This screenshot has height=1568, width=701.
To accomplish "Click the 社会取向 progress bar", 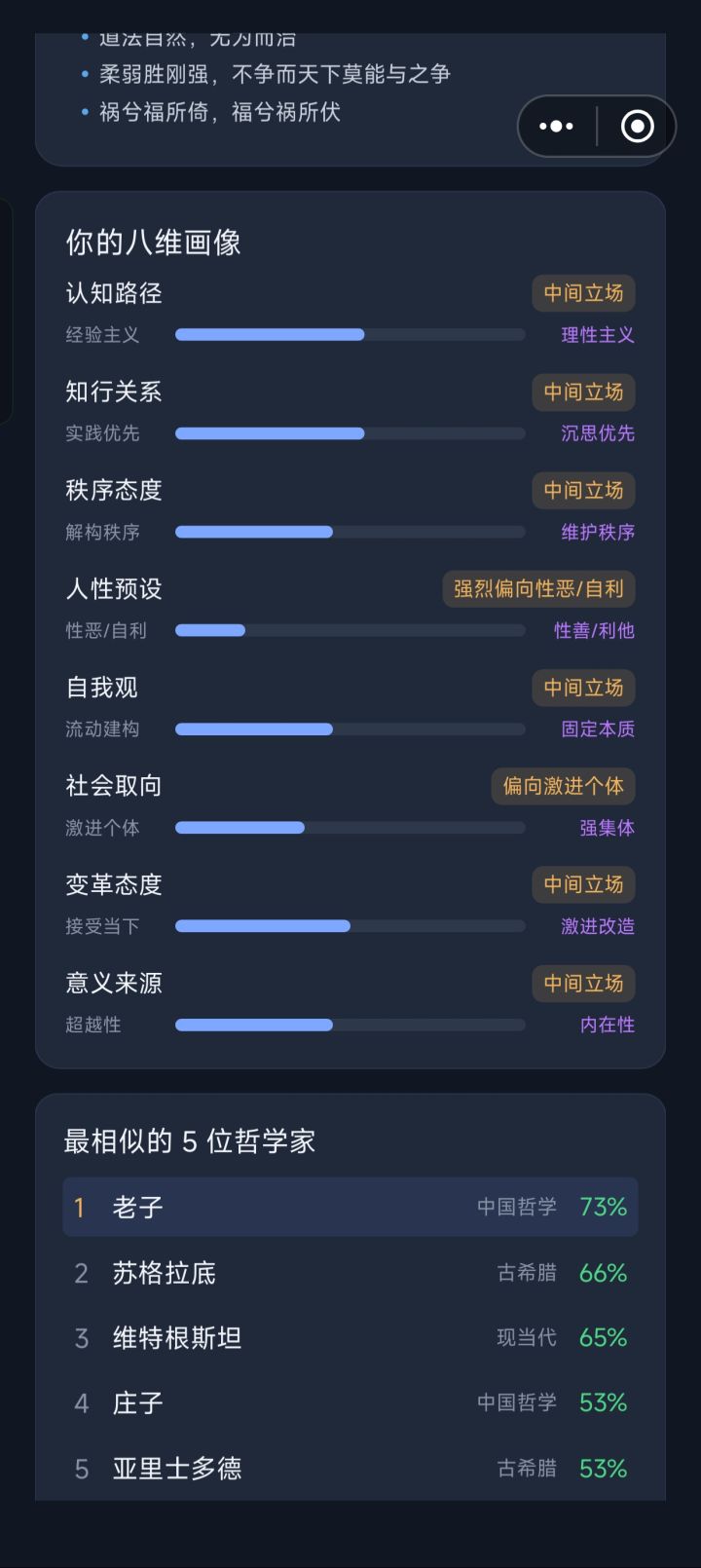I will 350,828.
